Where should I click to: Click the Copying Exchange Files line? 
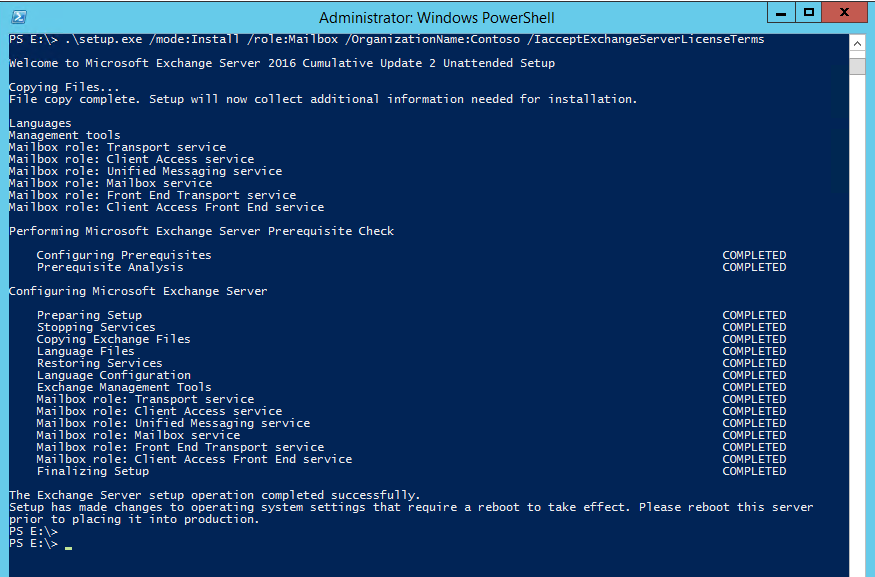point(113,339)
